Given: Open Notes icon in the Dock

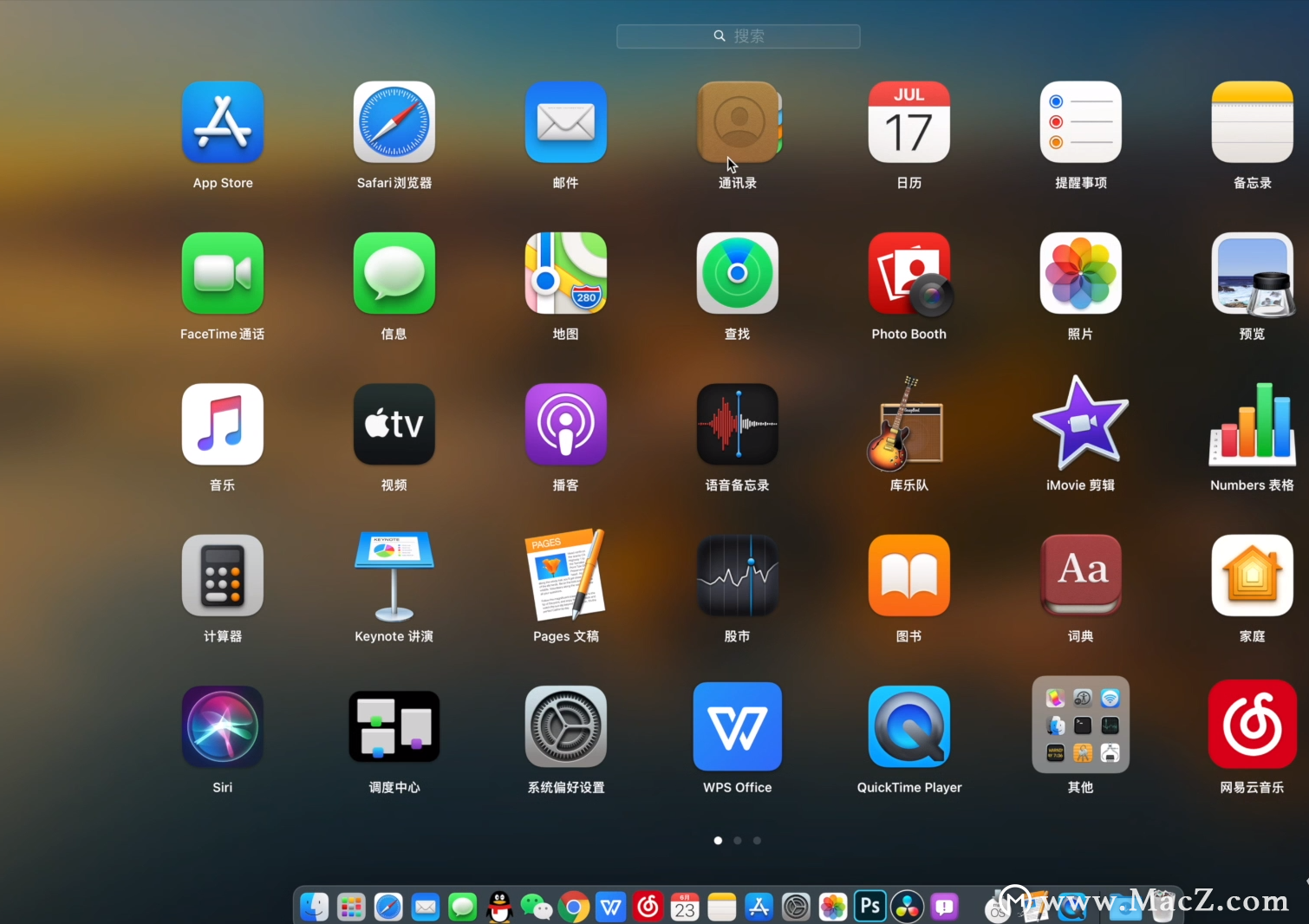Looking at the screenshot, I should (x=722, y=907).
